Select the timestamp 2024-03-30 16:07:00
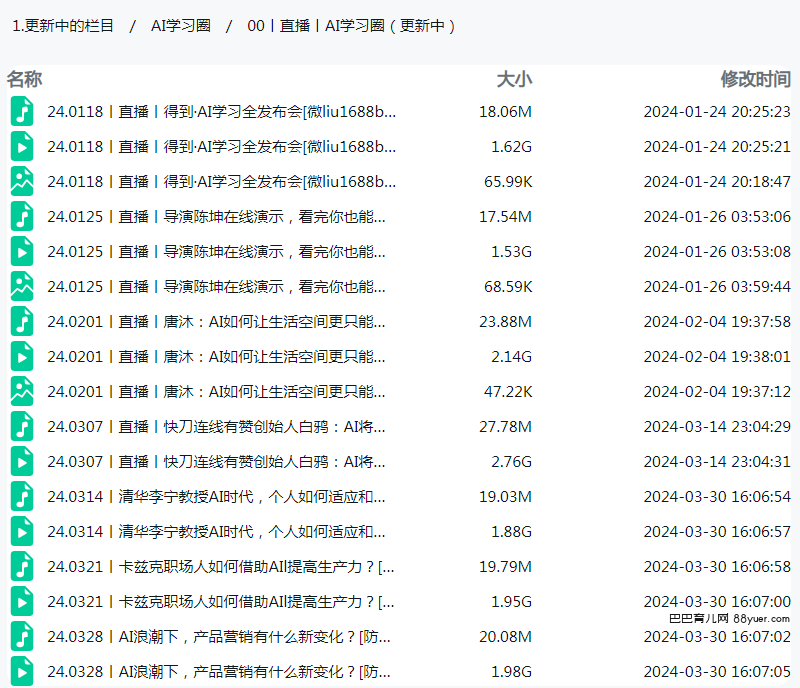Image resolution: width=800 pixels, height=688 pixels. click(x=717, y=602)
